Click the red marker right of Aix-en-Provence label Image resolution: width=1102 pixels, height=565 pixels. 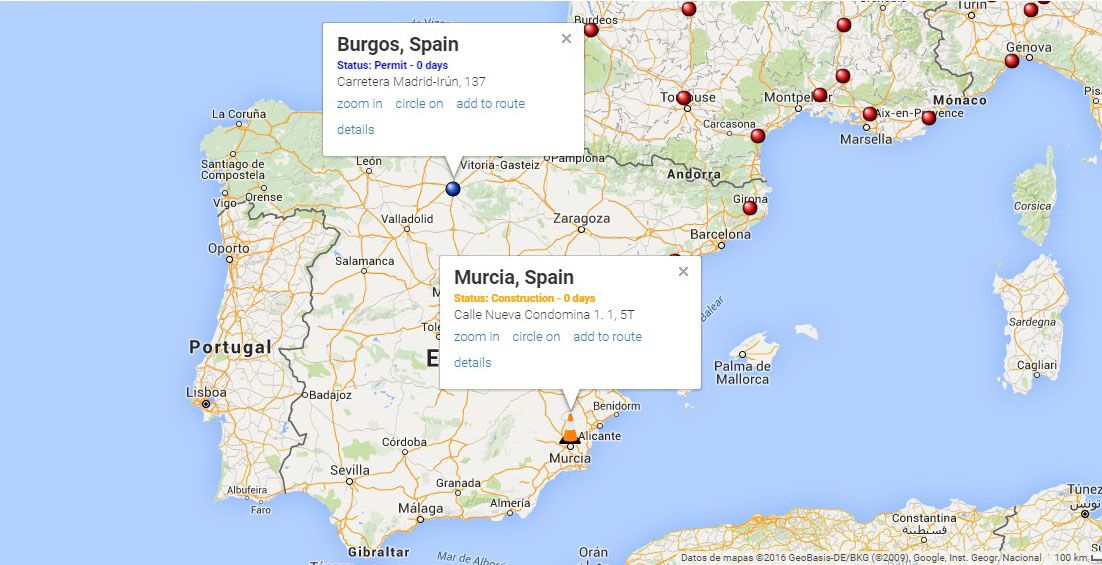(x=928, y=118)
